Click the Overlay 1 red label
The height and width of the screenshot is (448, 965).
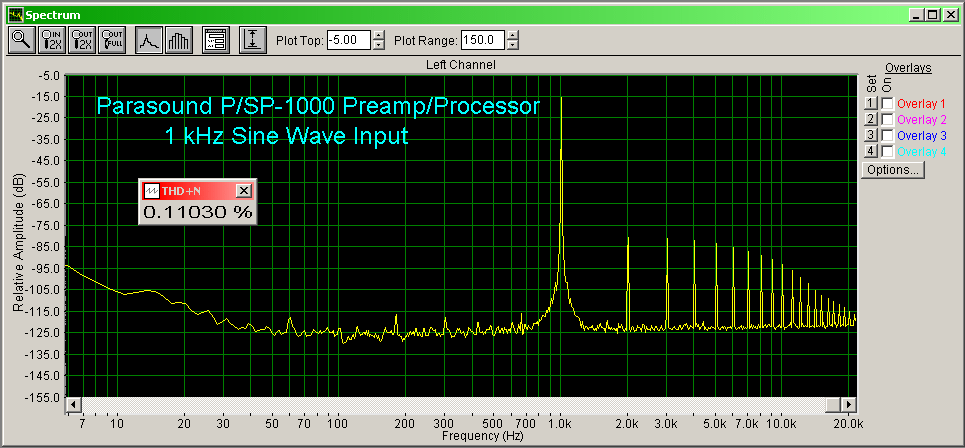(x=921, y=103)
